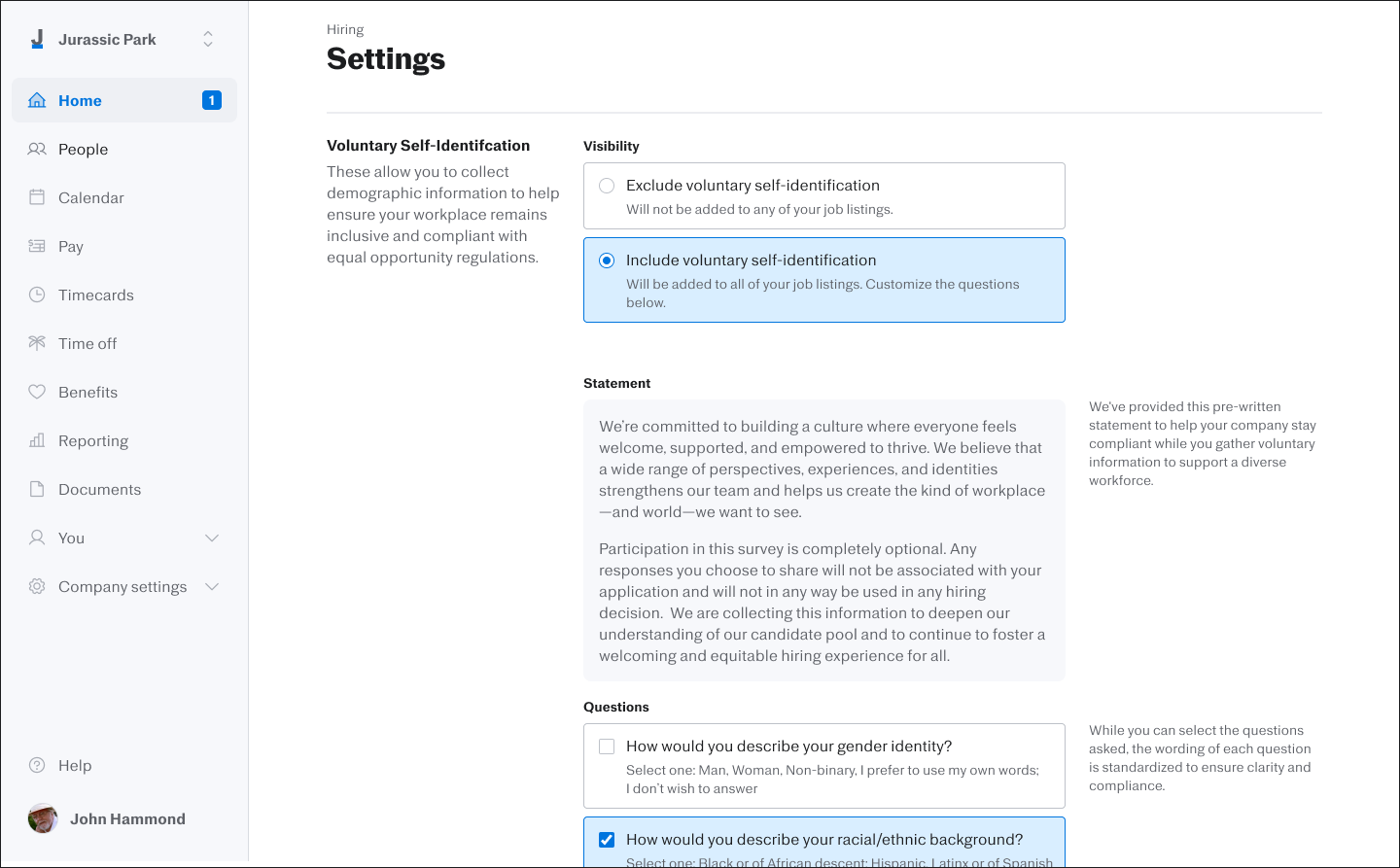Screen dimensions: 1400x868
Task: Open John Hammond's profile avatar
Action: 43,818
